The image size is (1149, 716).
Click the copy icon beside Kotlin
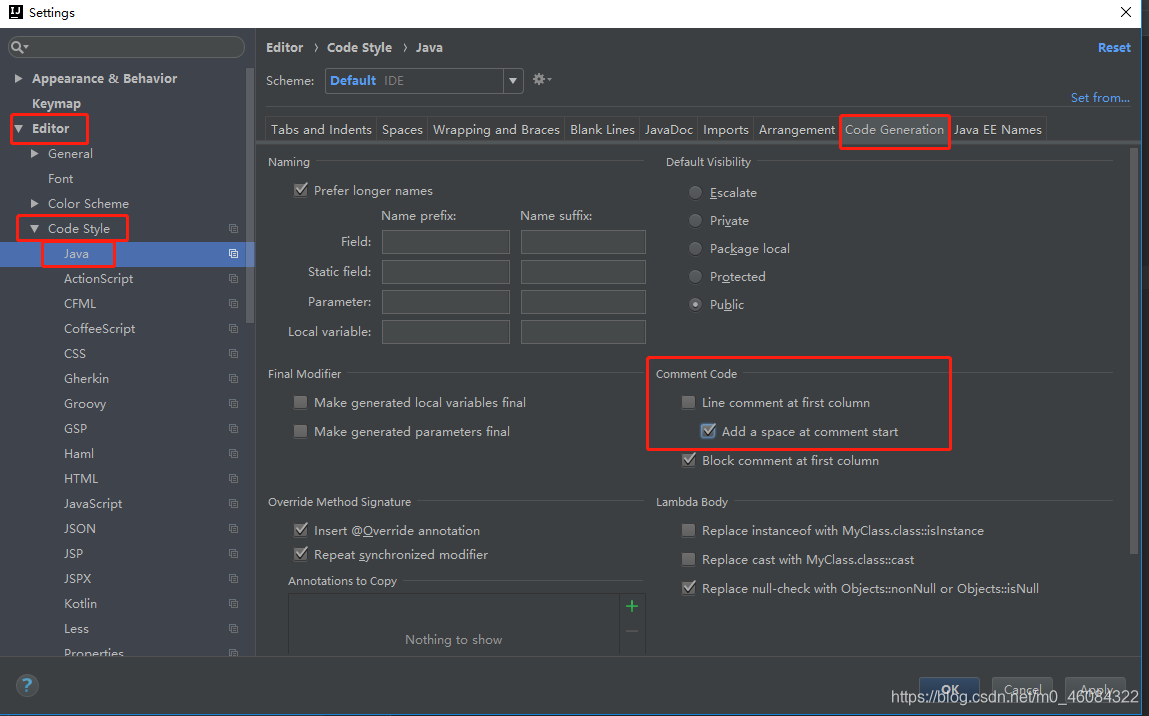(233, 604)
